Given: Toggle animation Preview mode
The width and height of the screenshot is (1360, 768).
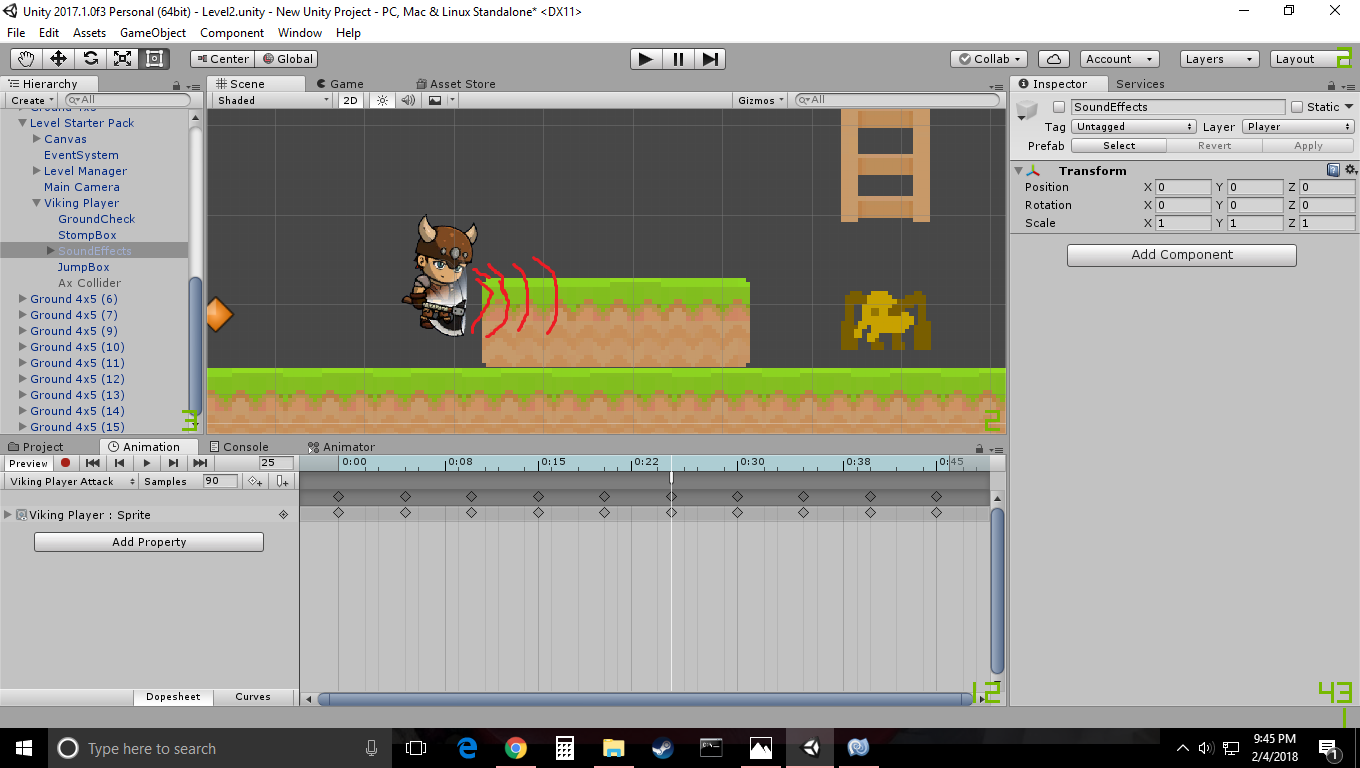Looking at the screenshot, I should coord(29,463).
